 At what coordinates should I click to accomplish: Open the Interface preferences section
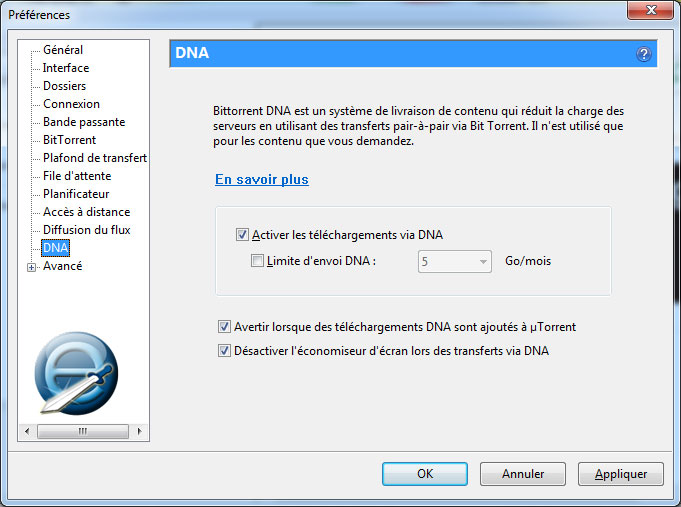point(66,68)
